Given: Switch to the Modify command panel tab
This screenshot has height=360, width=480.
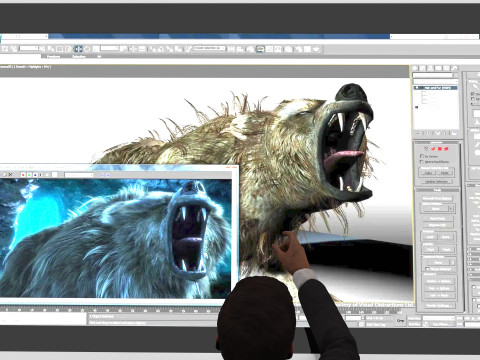Looking at the screenshot, I should click(423, 68).
